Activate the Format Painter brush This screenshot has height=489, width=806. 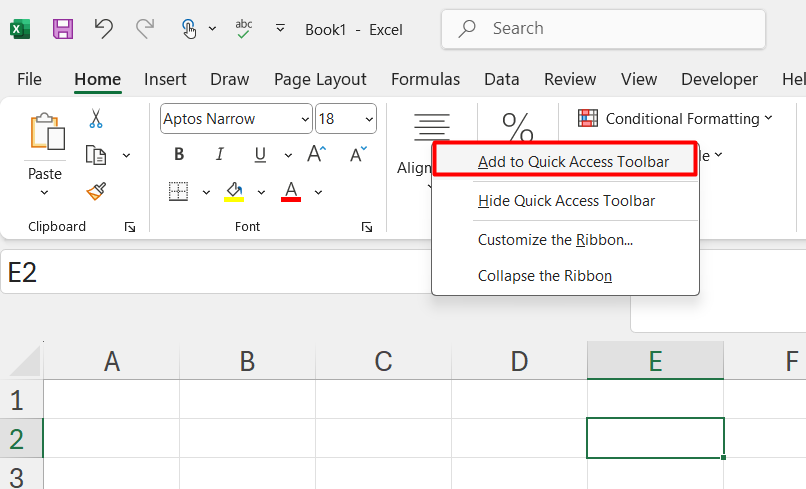click(96, 191)
